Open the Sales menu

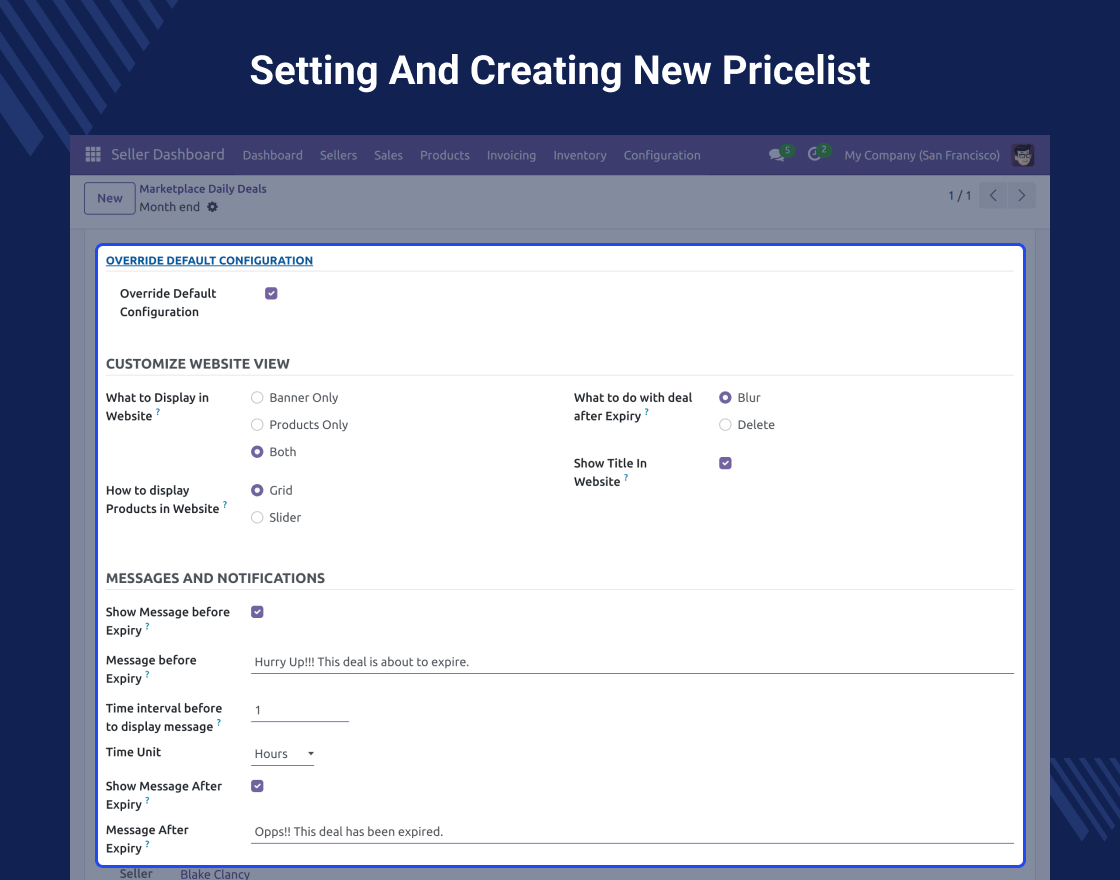click(389, 155)
